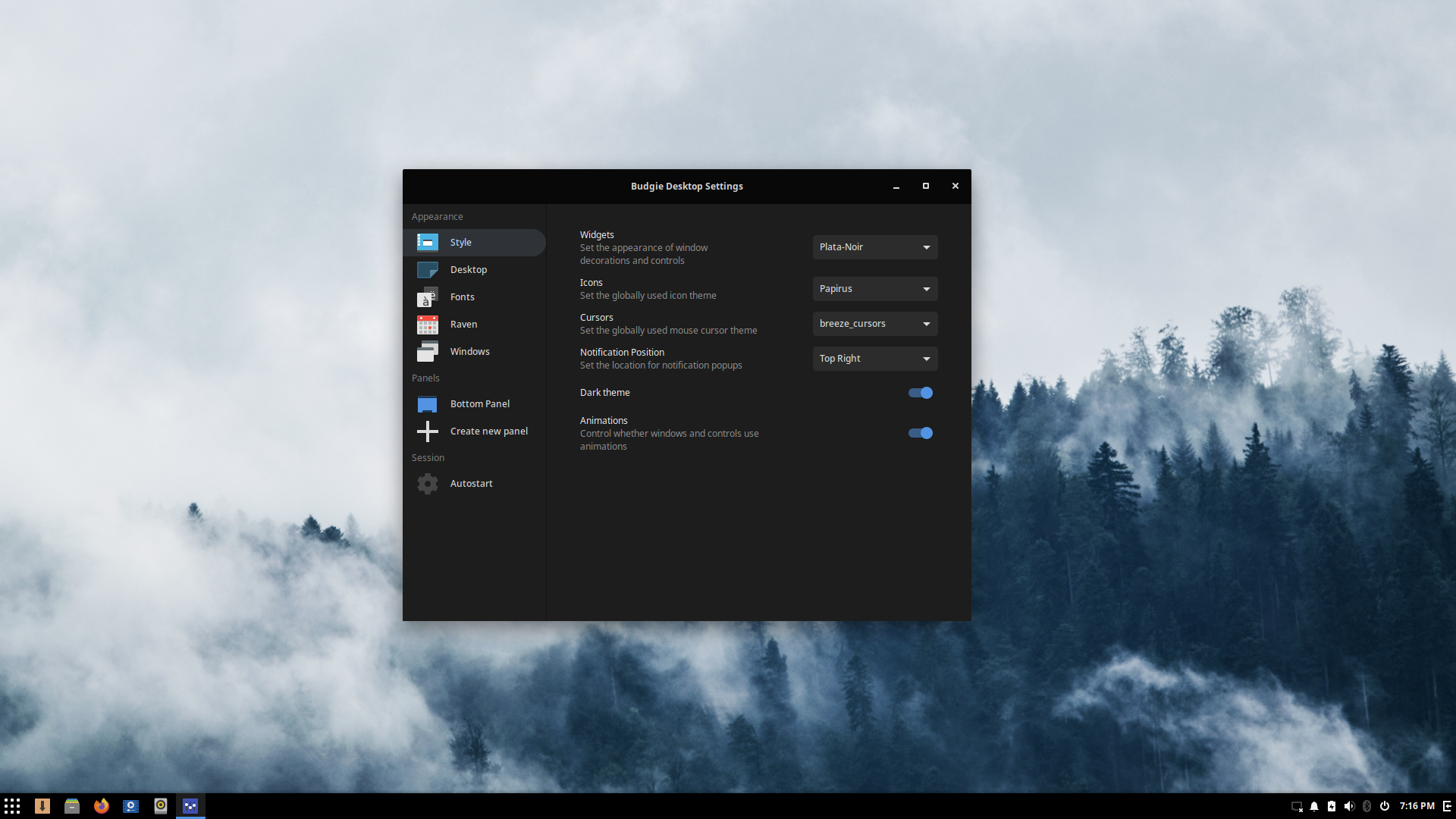Close the Budgie Desktop Settings window
This screenshot has width=1456, height=819.
[955, 187]
